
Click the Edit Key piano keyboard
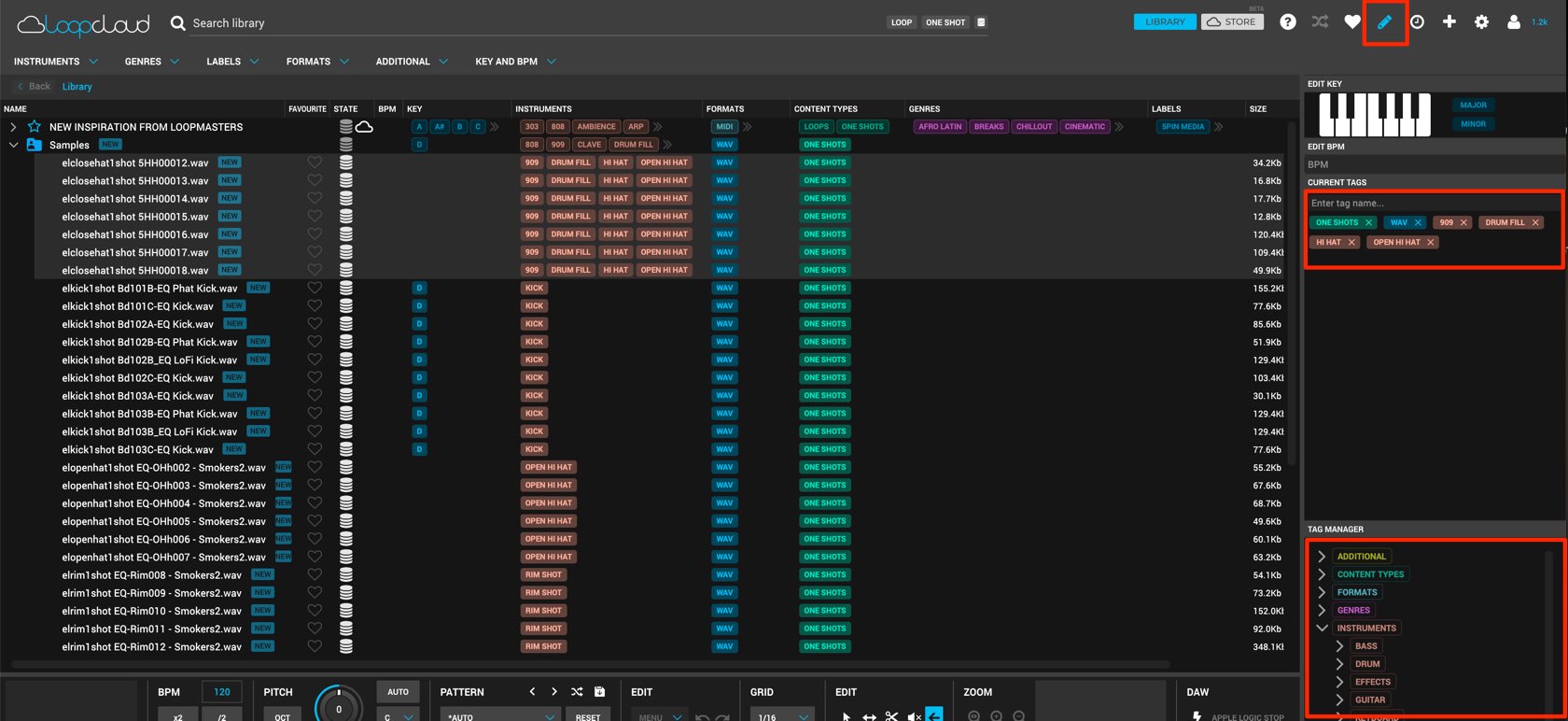click(1374, 115)
